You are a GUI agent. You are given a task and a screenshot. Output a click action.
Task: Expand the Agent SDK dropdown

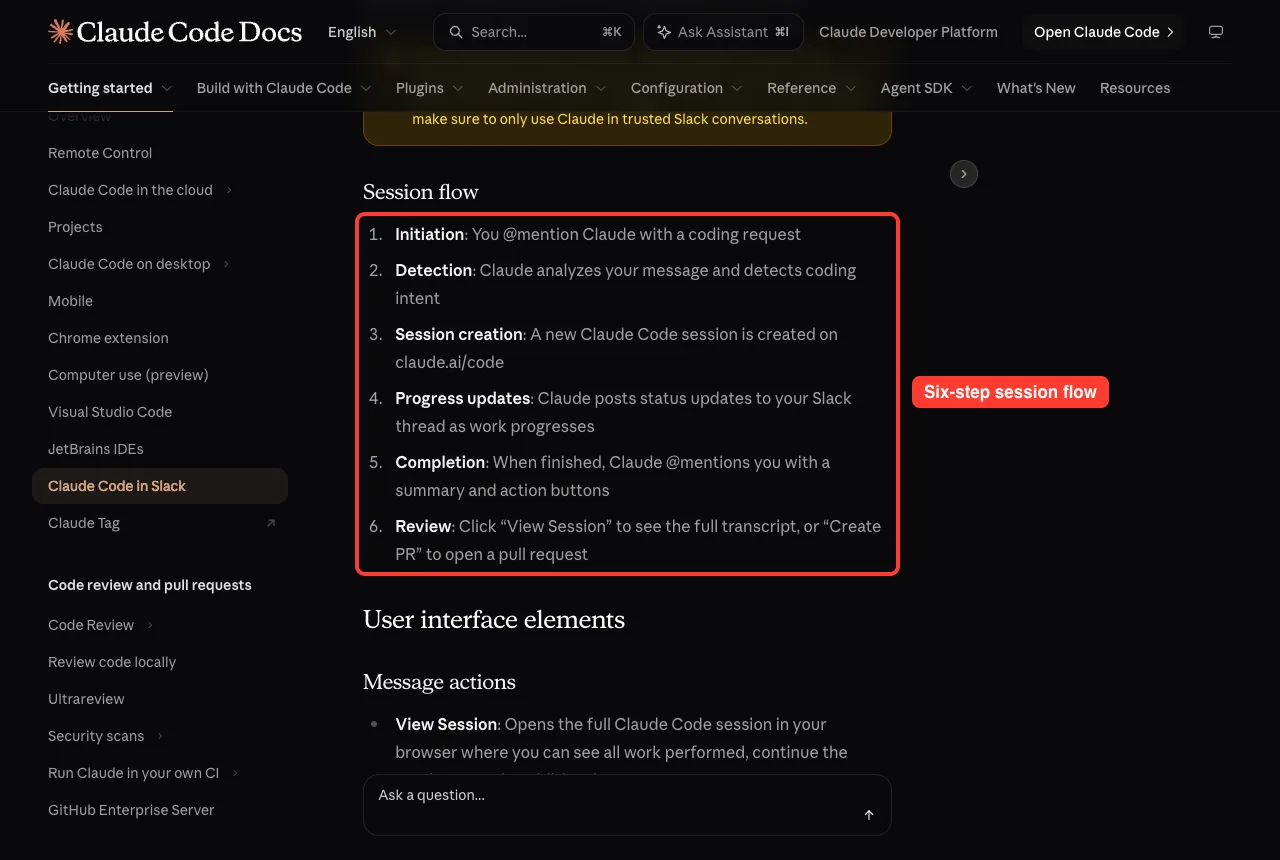click(x=927, y=88)
